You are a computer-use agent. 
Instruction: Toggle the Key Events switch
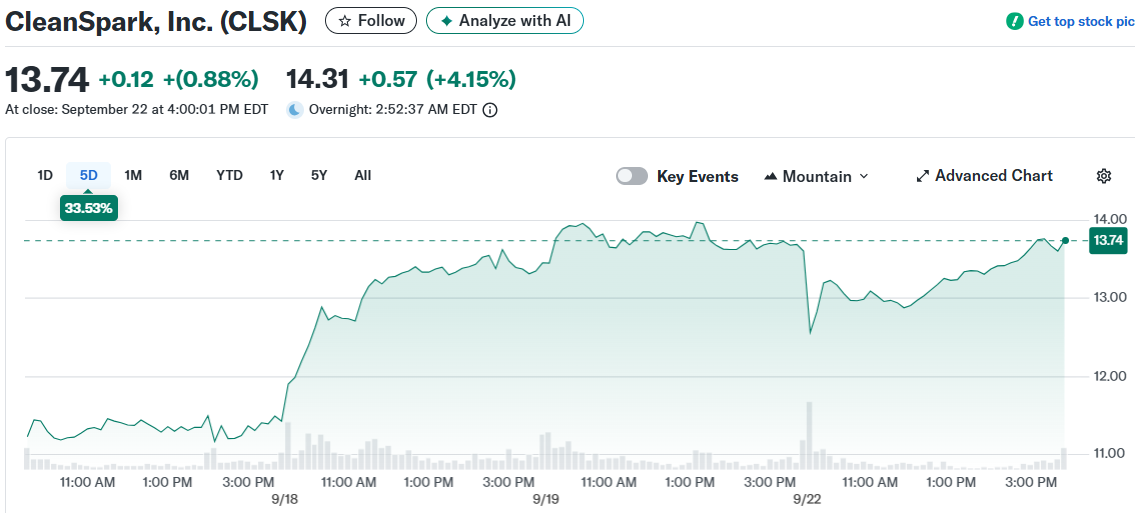coord(632,177)
